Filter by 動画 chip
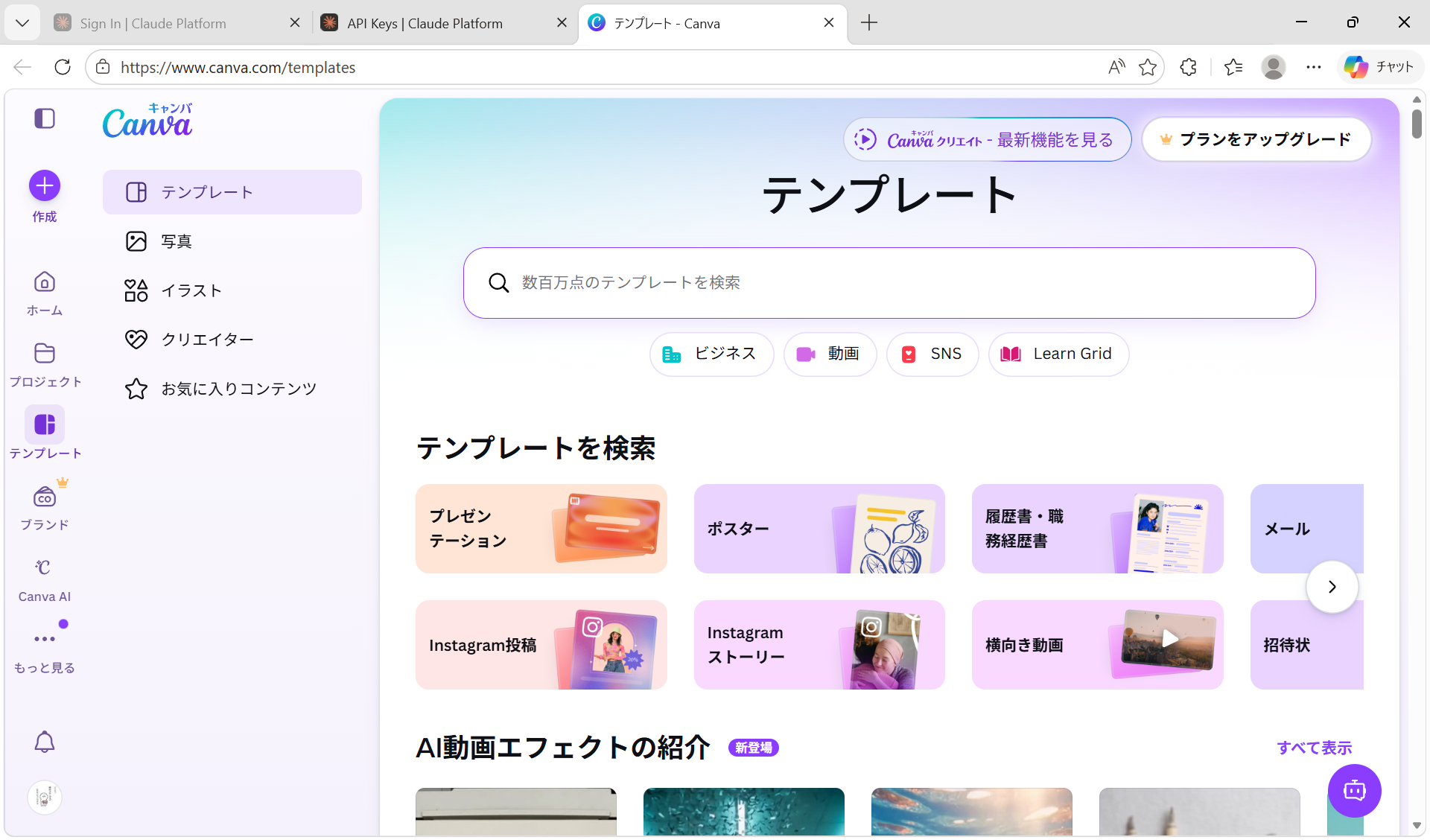 pos(830,354)
